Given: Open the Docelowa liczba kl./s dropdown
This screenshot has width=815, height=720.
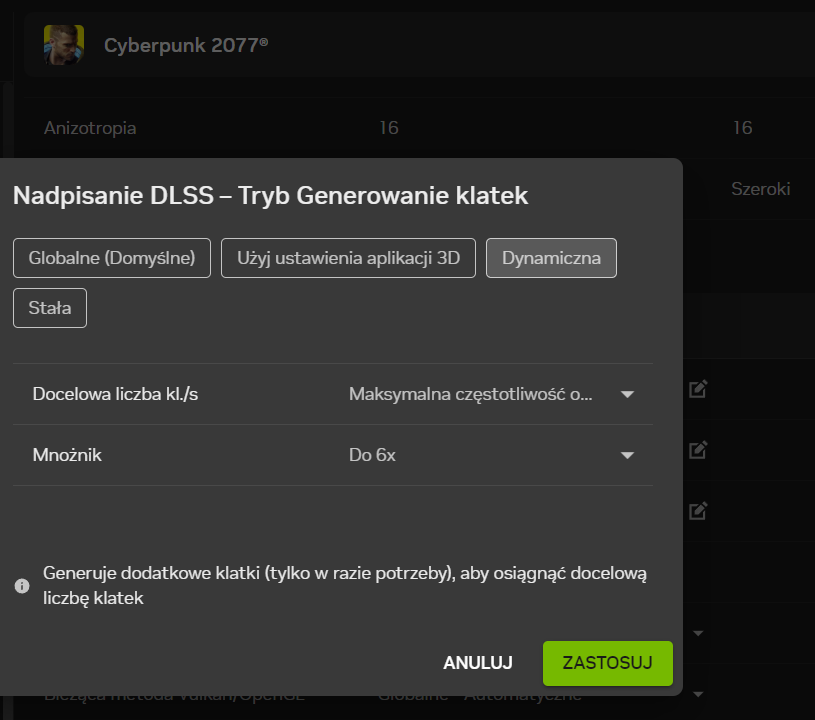Looking at the screenshot, I should click(x=491, y=394).
